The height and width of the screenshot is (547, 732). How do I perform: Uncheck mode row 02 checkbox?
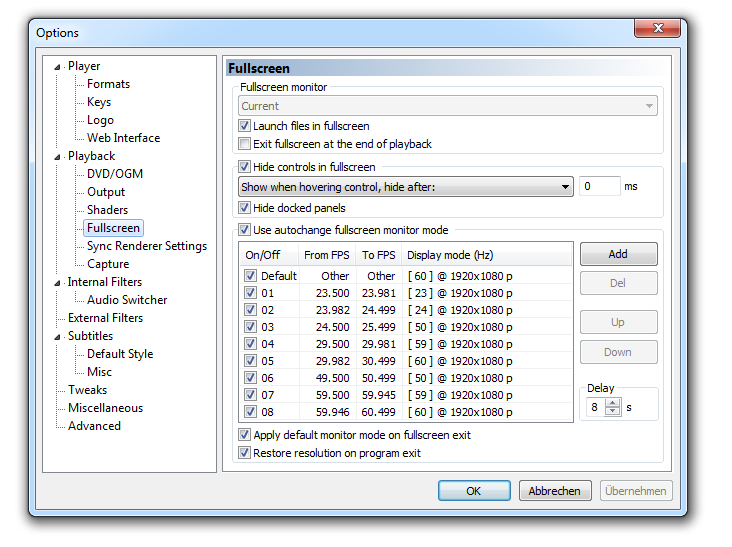(250, 310)
